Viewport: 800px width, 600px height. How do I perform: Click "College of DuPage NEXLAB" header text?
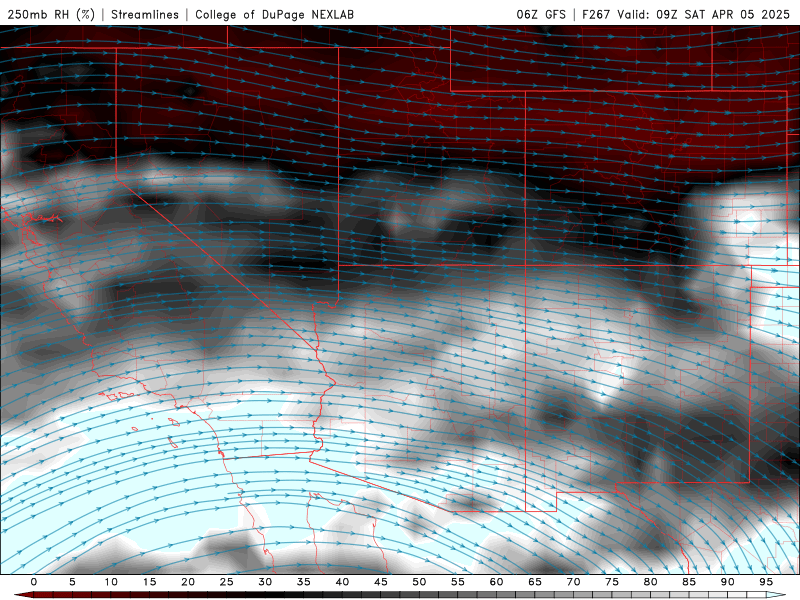point(274,14)
